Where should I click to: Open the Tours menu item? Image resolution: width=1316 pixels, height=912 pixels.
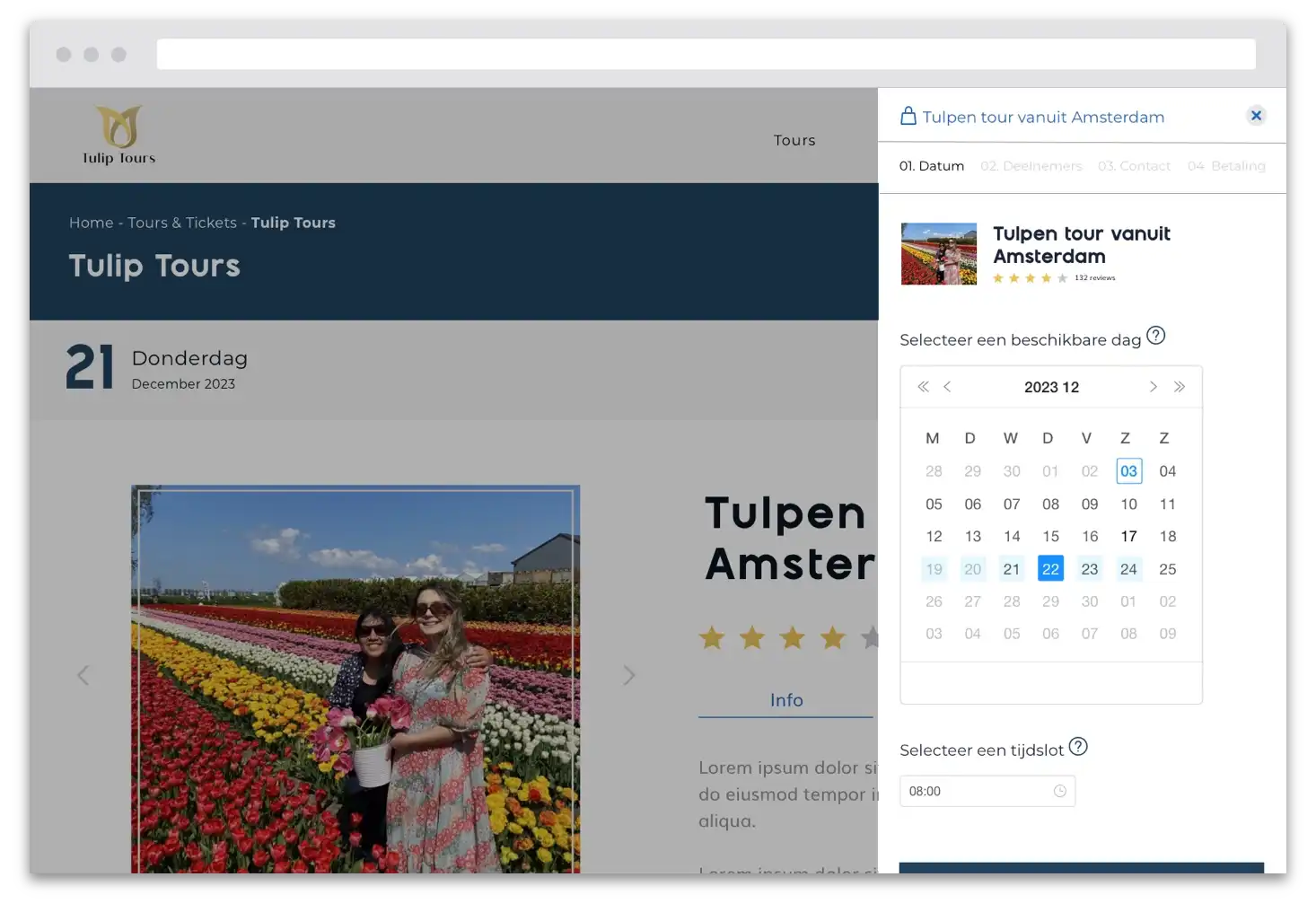tap(794, 140)
